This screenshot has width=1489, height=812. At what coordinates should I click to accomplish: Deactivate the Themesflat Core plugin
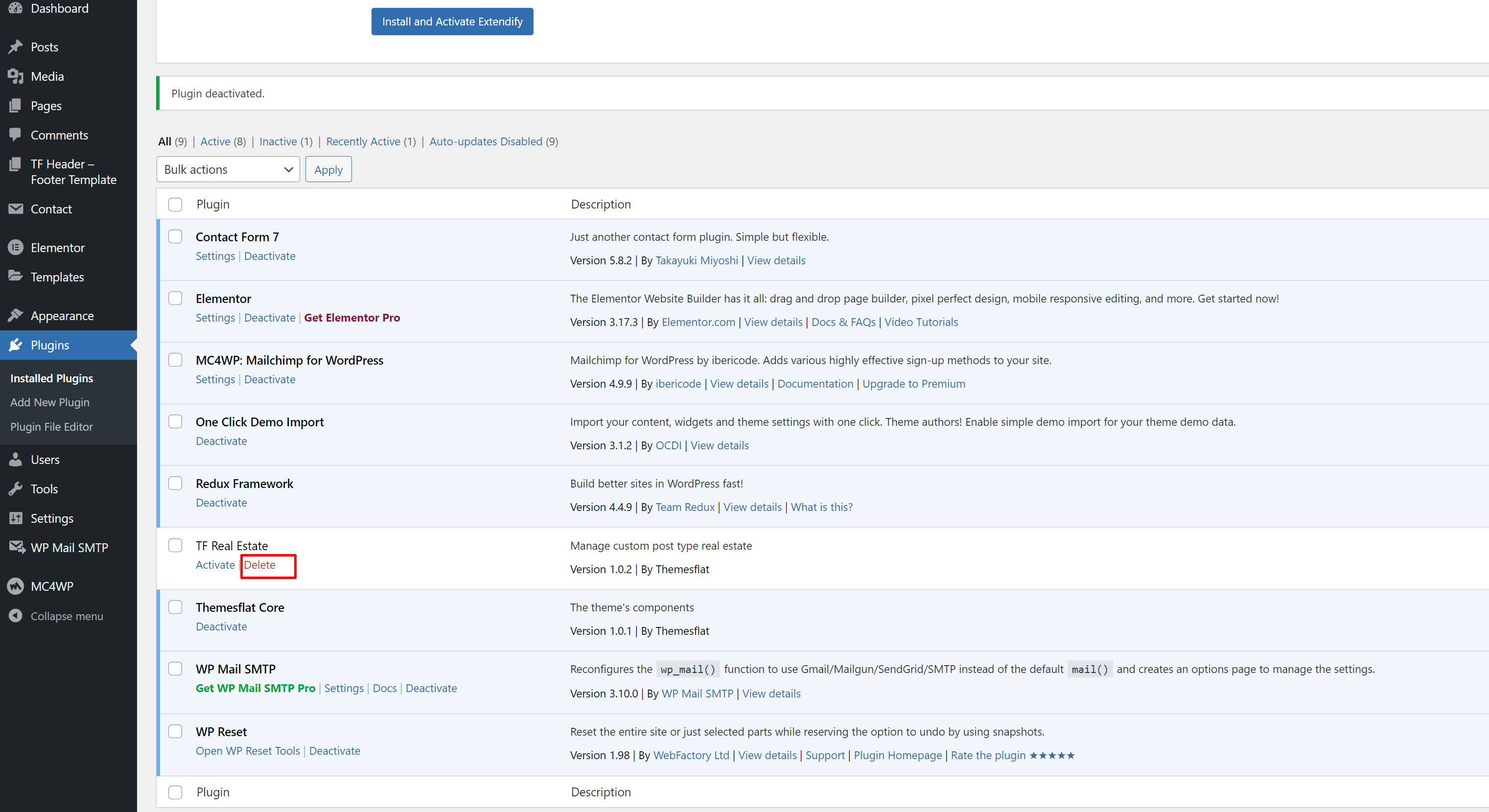tap(221, 626)
